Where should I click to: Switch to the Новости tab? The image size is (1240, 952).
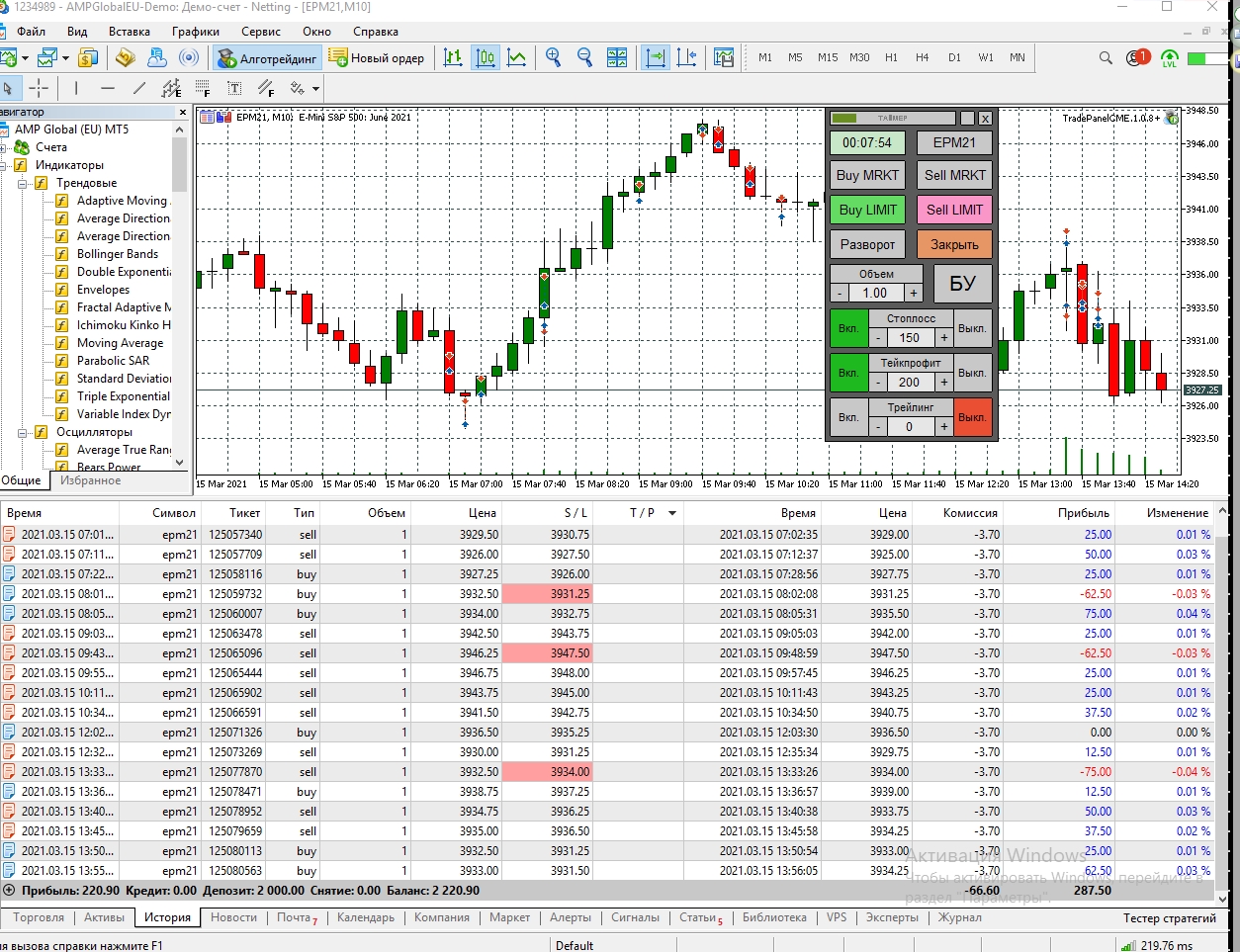[x=233, y=917]
